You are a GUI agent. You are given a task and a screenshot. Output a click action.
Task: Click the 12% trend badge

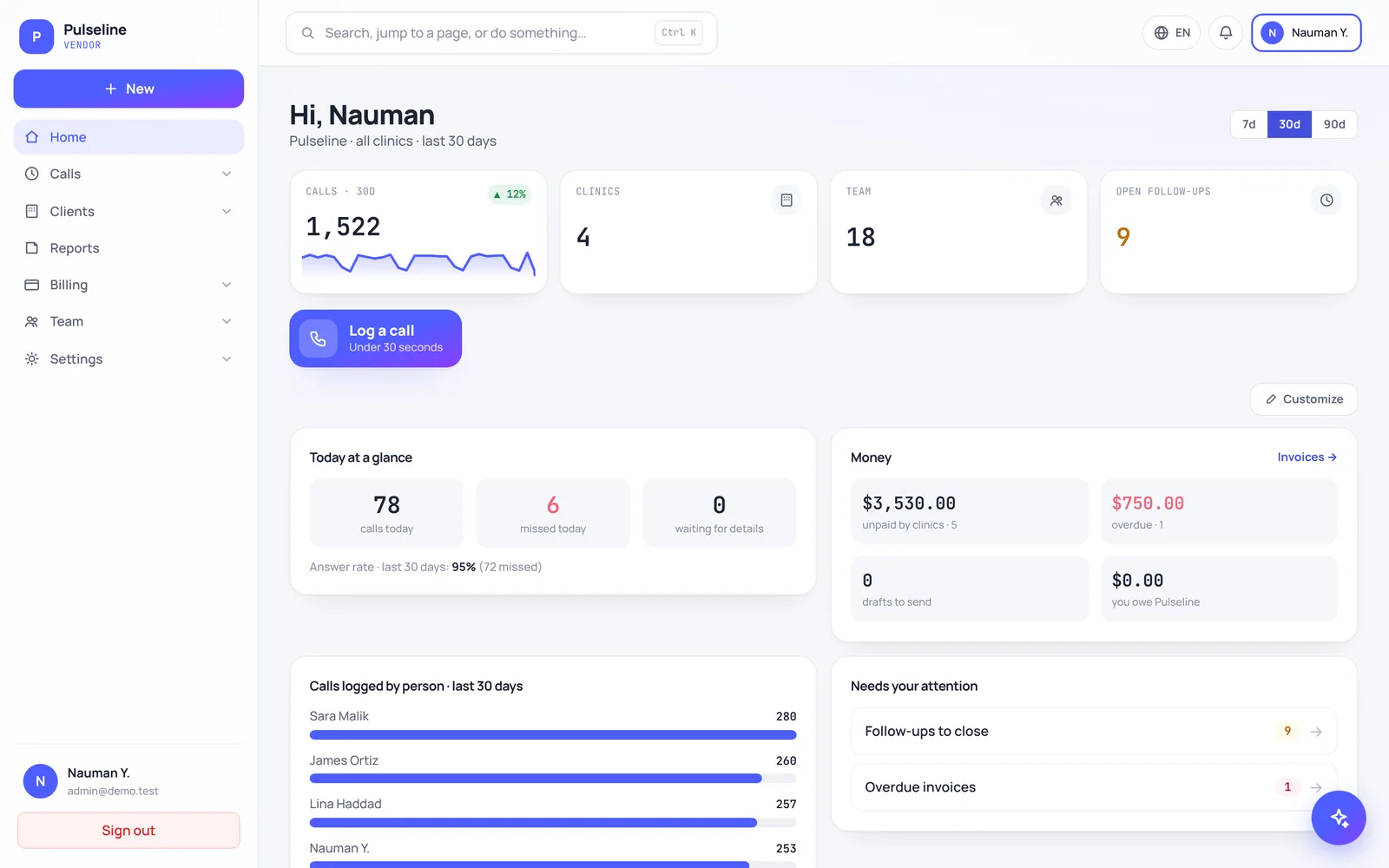[510, 194]
